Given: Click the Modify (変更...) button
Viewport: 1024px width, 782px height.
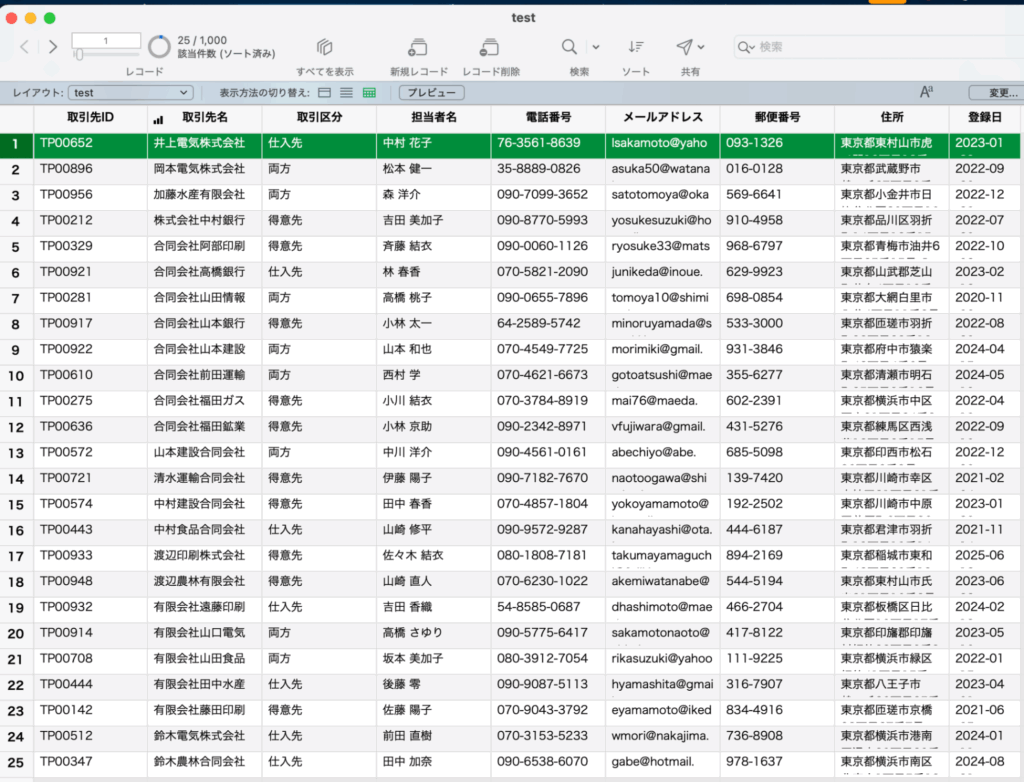Looking at the screenshot, I should point(995,93).
